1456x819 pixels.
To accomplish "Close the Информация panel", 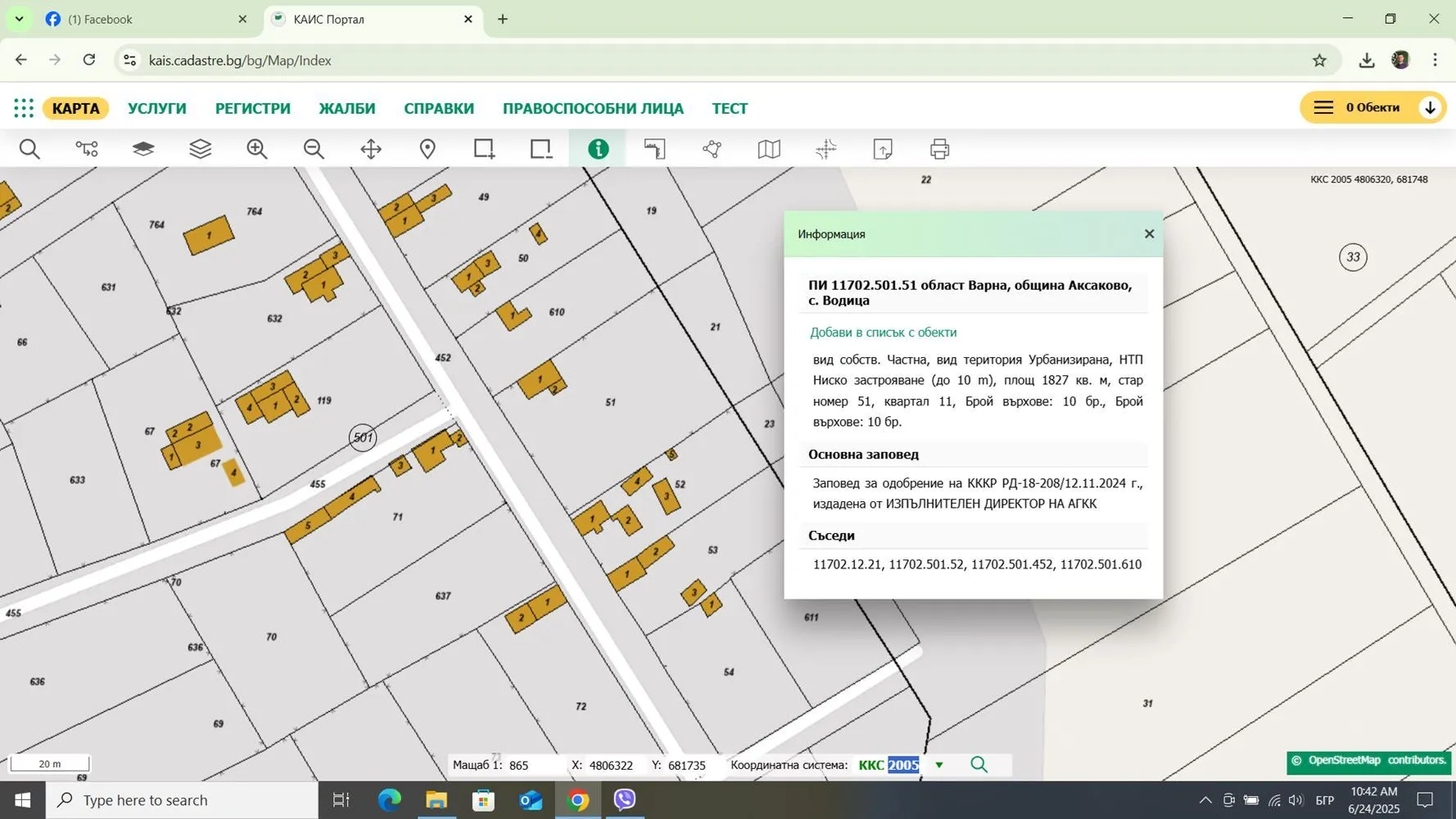I will 1149,234.
